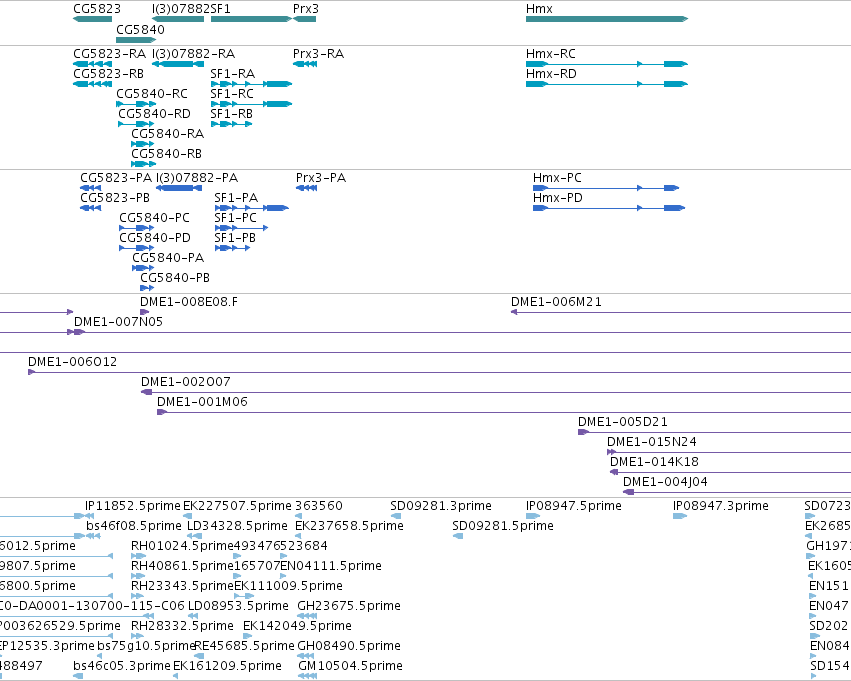Click the CG5823 gene label
Screen dimensions: 851x681
97,9
